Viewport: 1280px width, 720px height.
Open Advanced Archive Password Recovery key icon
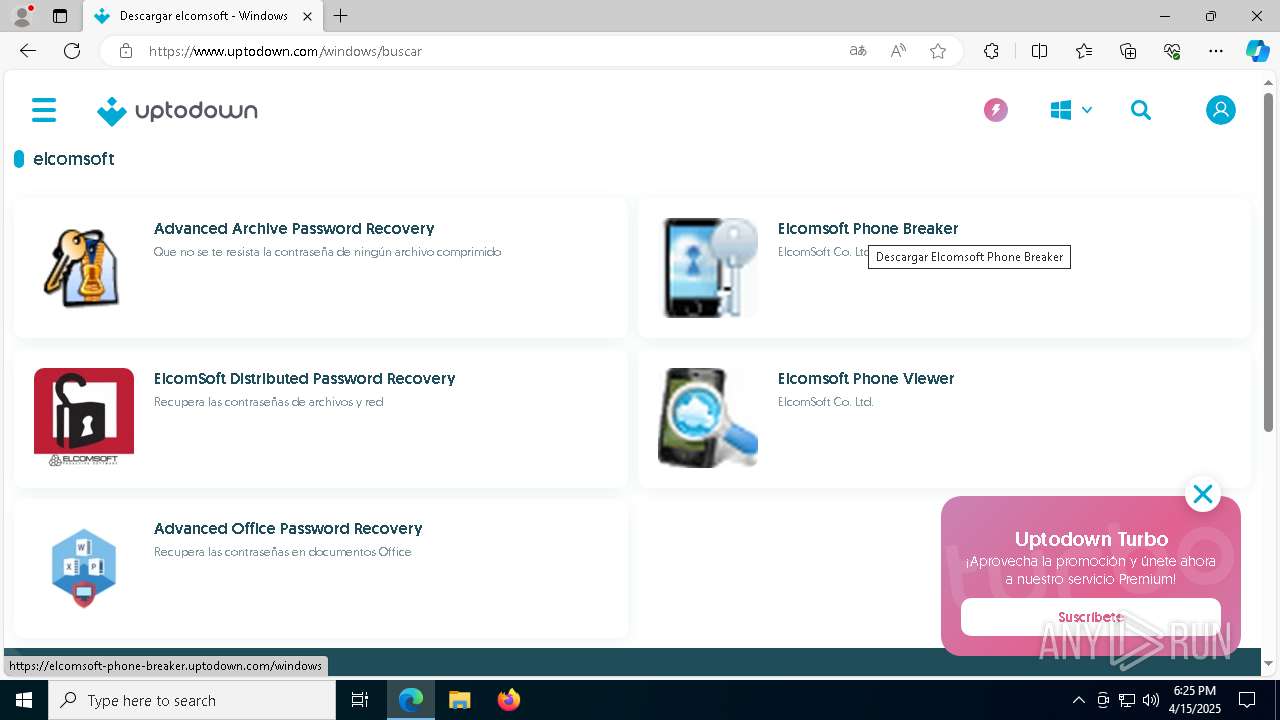[84, 268]
